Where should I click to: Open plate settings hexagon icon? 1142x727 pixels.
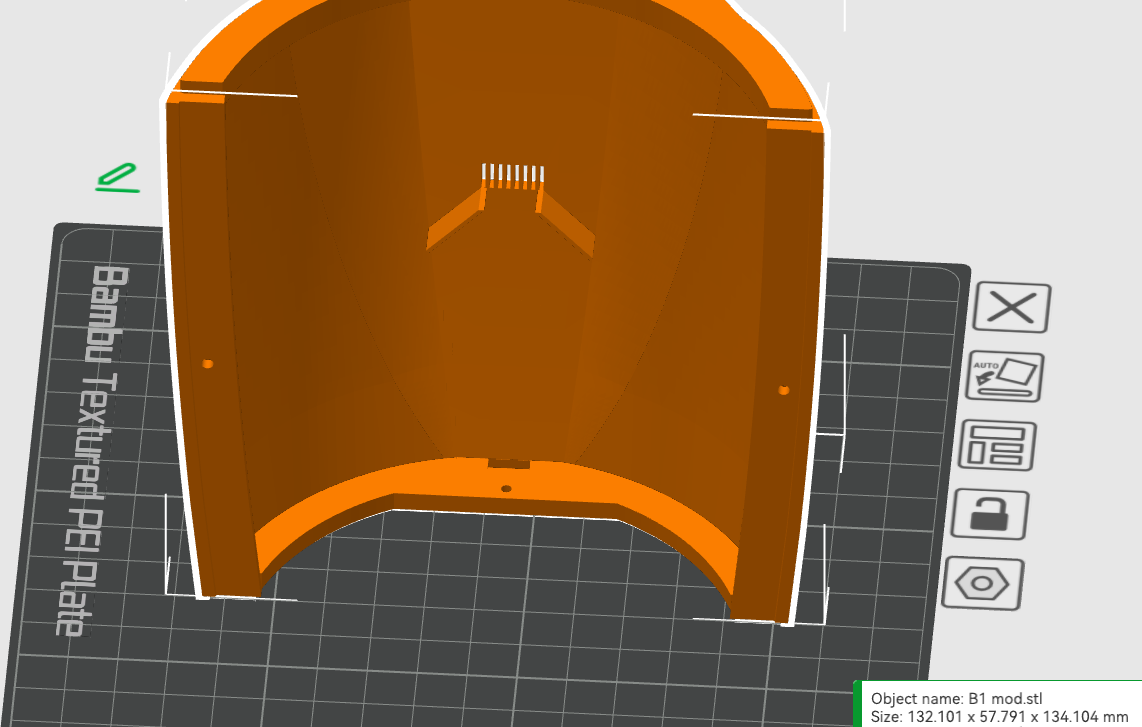coord(983,583)
